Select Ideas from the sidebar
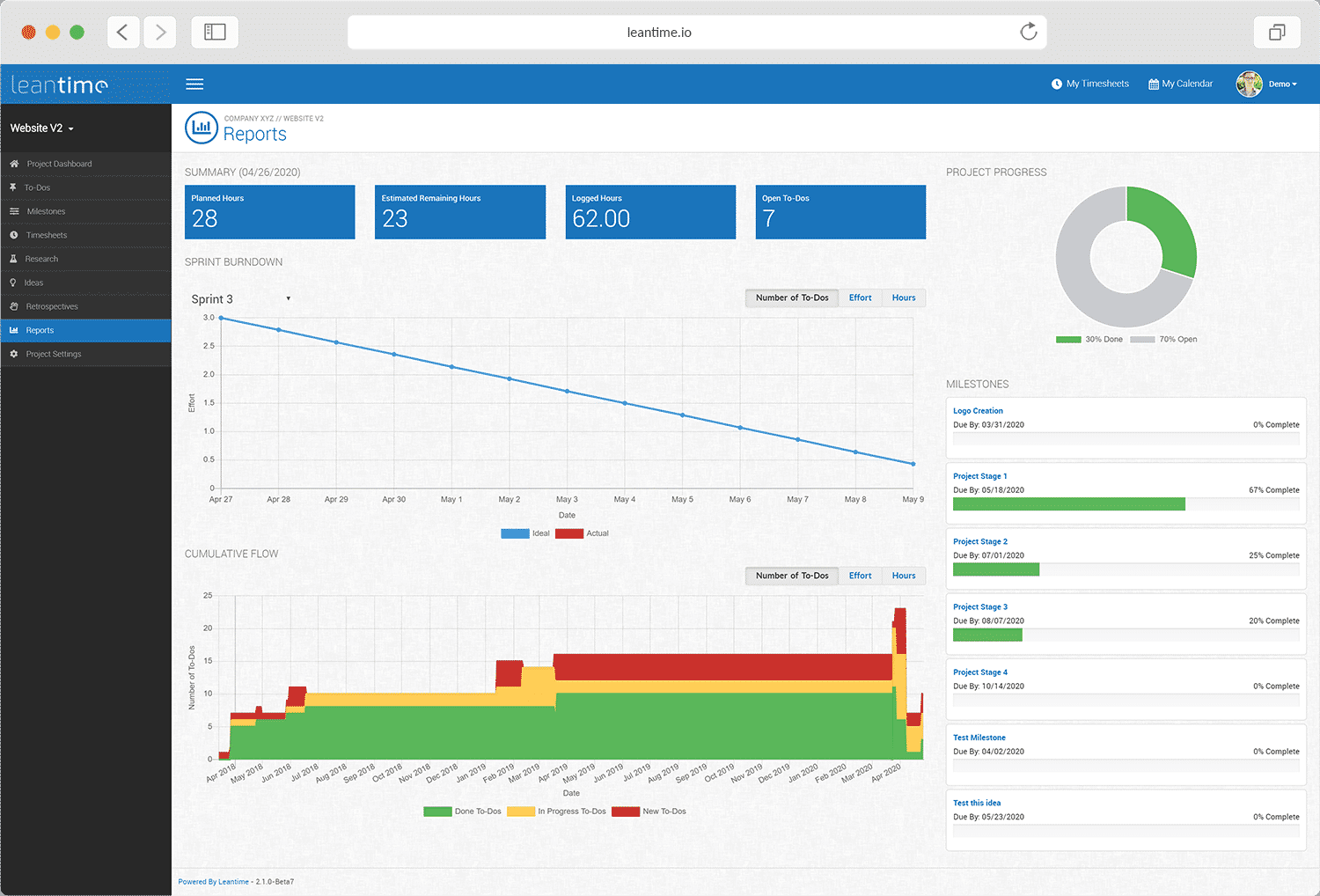This screenshot has width=1320, height=896. tap(33, 283)
